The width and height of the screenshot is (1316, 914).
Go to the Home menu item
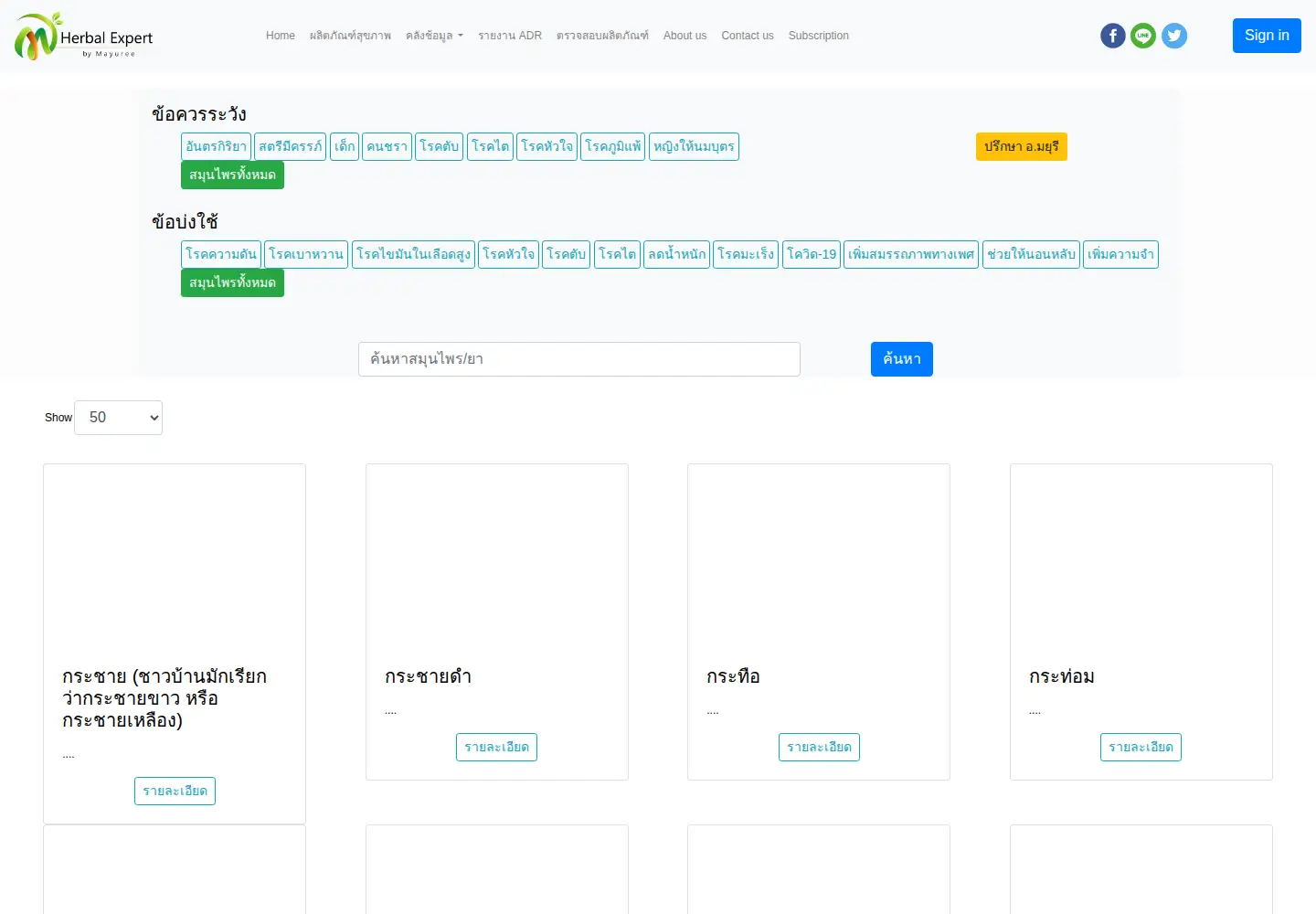(x=281, y=36)
